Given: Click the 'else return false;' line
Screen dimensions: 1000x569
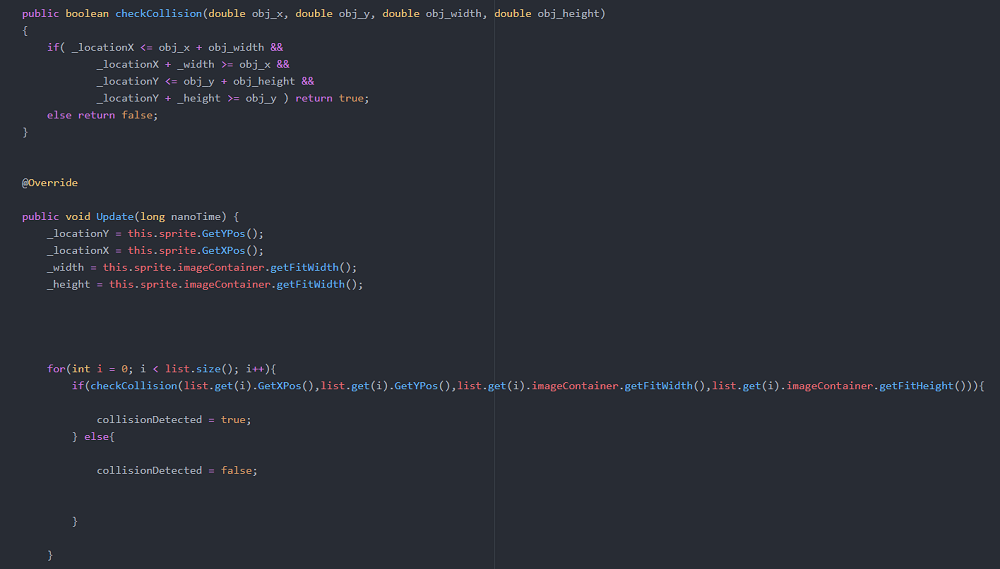Looking at the screenshot, I should tap(102, 115).
